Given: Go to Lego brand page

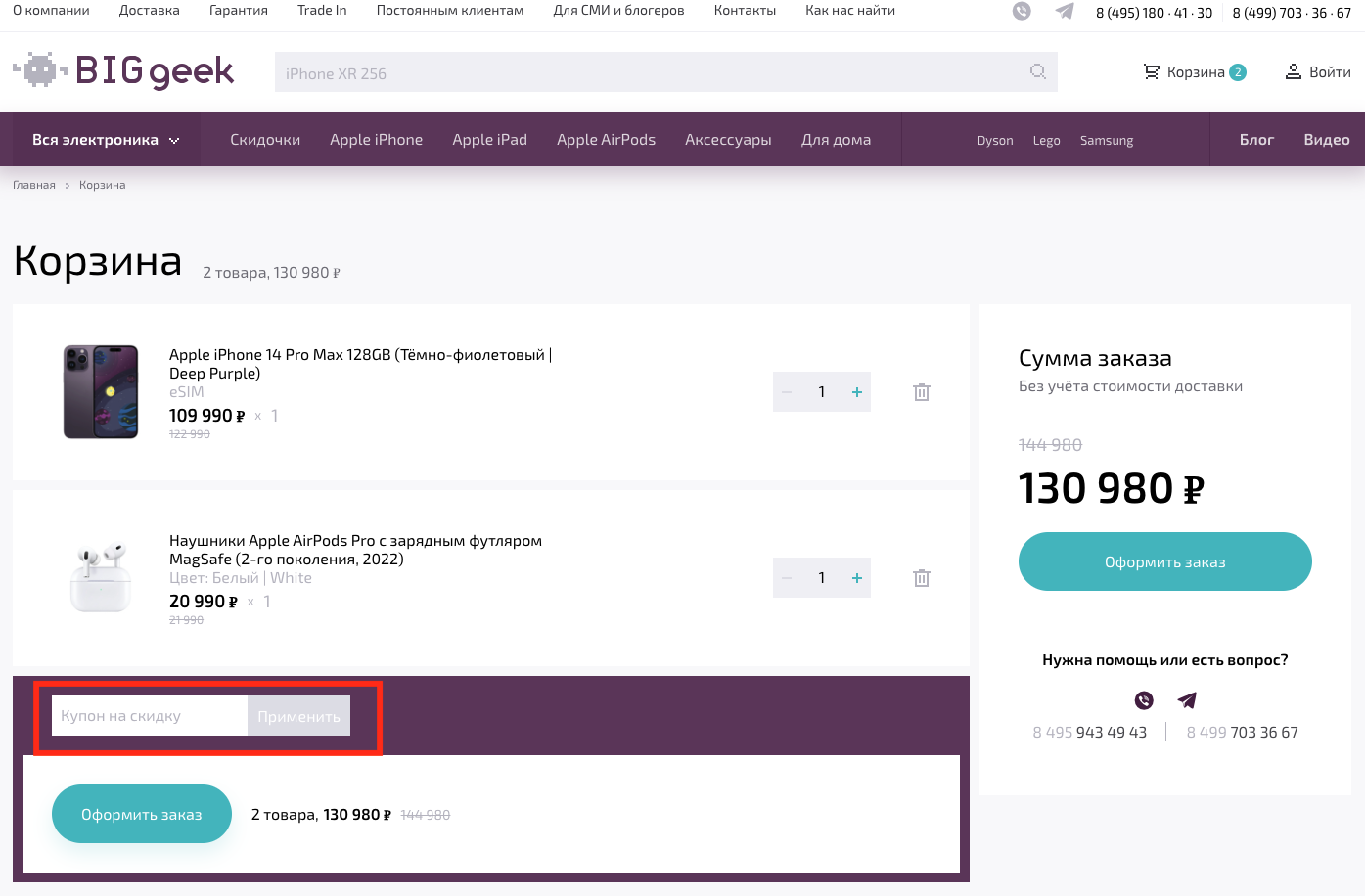Looking at the screenshot, I should click(1047, 141).
